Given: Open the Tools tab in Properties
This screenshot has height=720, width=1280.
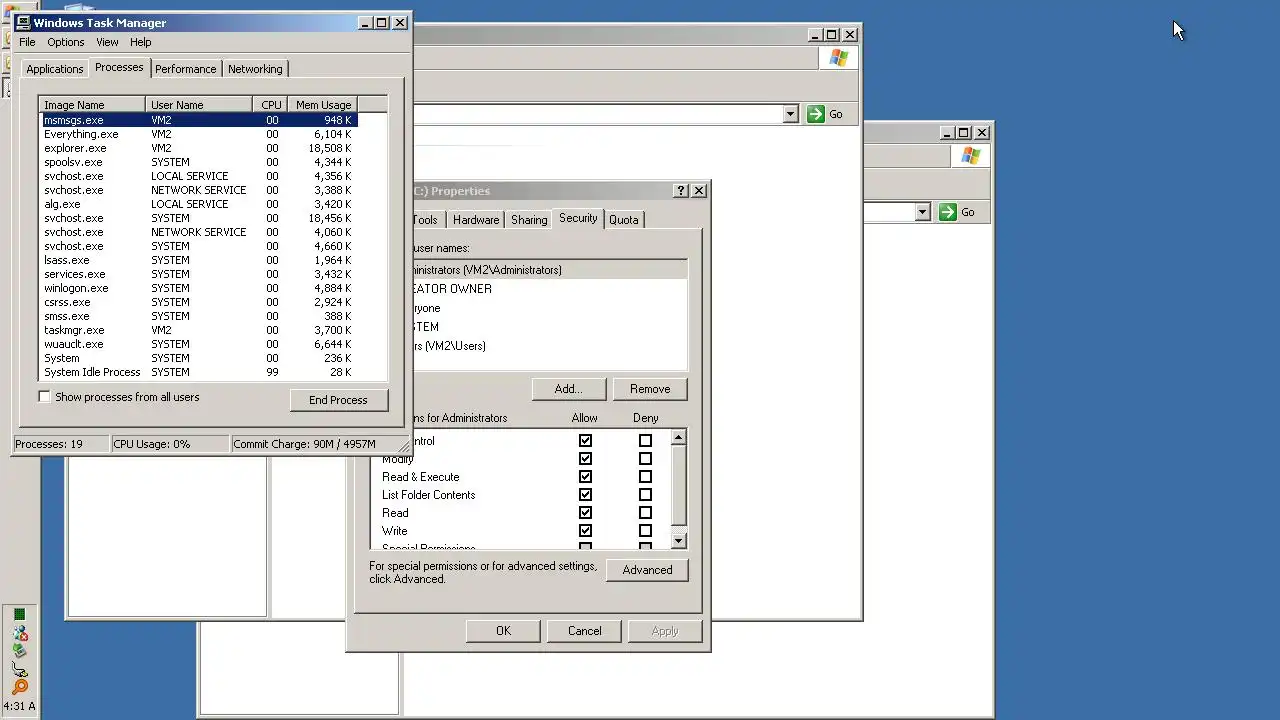Looking at the screenshot, I should (x=427, y=220).
